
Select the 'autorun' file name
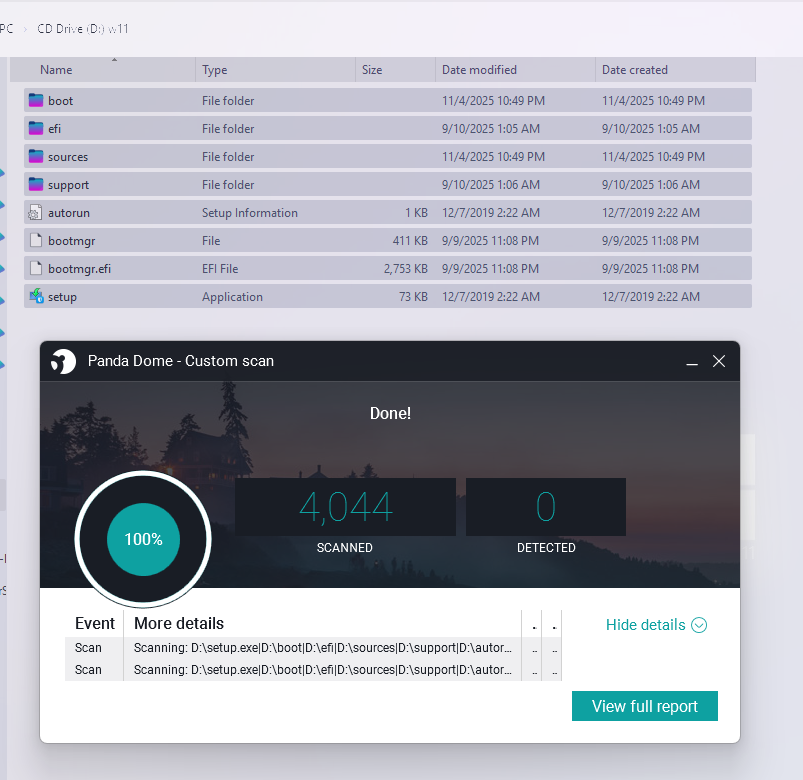click(x=69, y=213)
